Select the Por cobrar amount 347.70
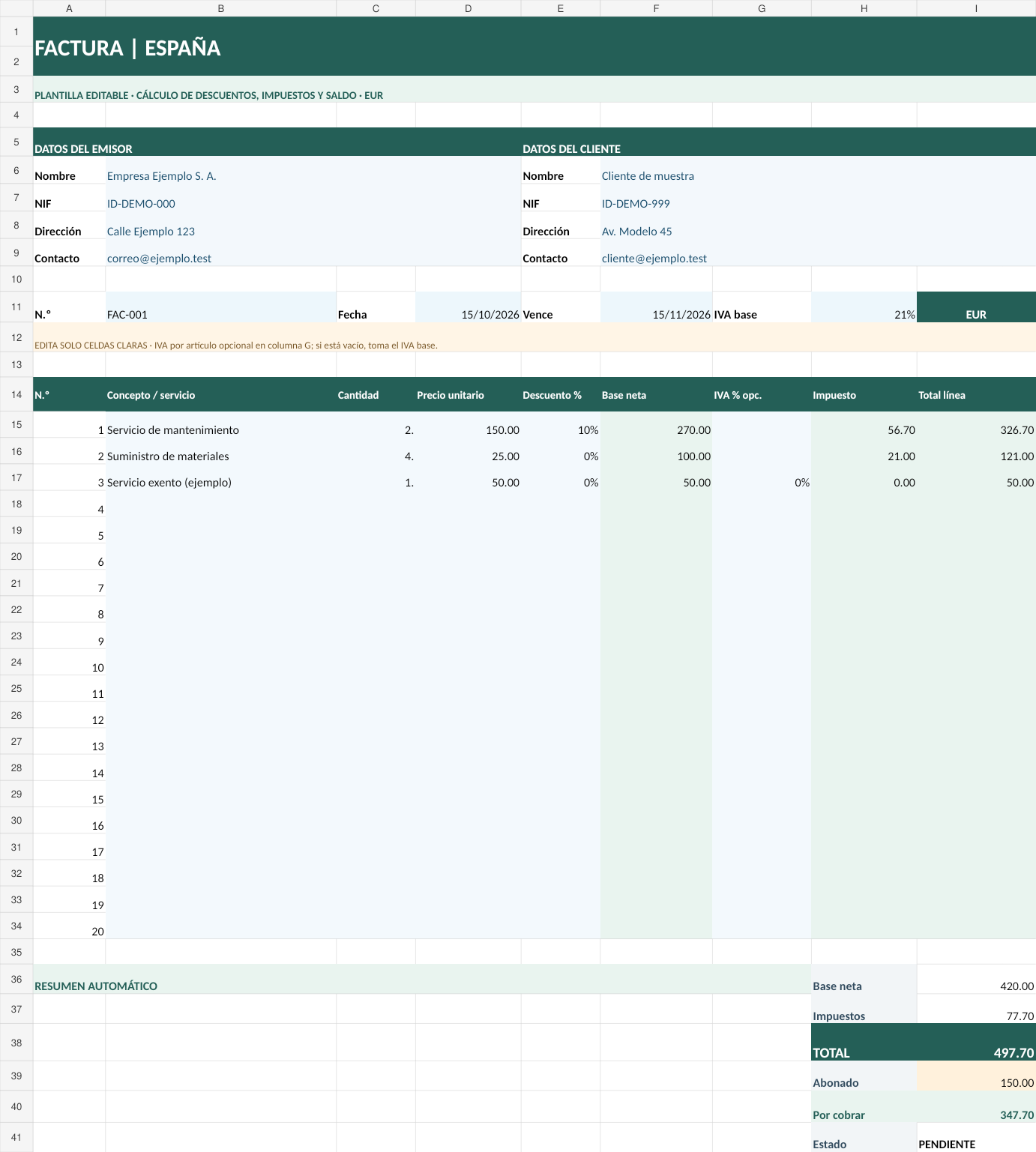Image resolution: width=1036 pixels, height=1152 pixels. click(x=976, y=1106)
